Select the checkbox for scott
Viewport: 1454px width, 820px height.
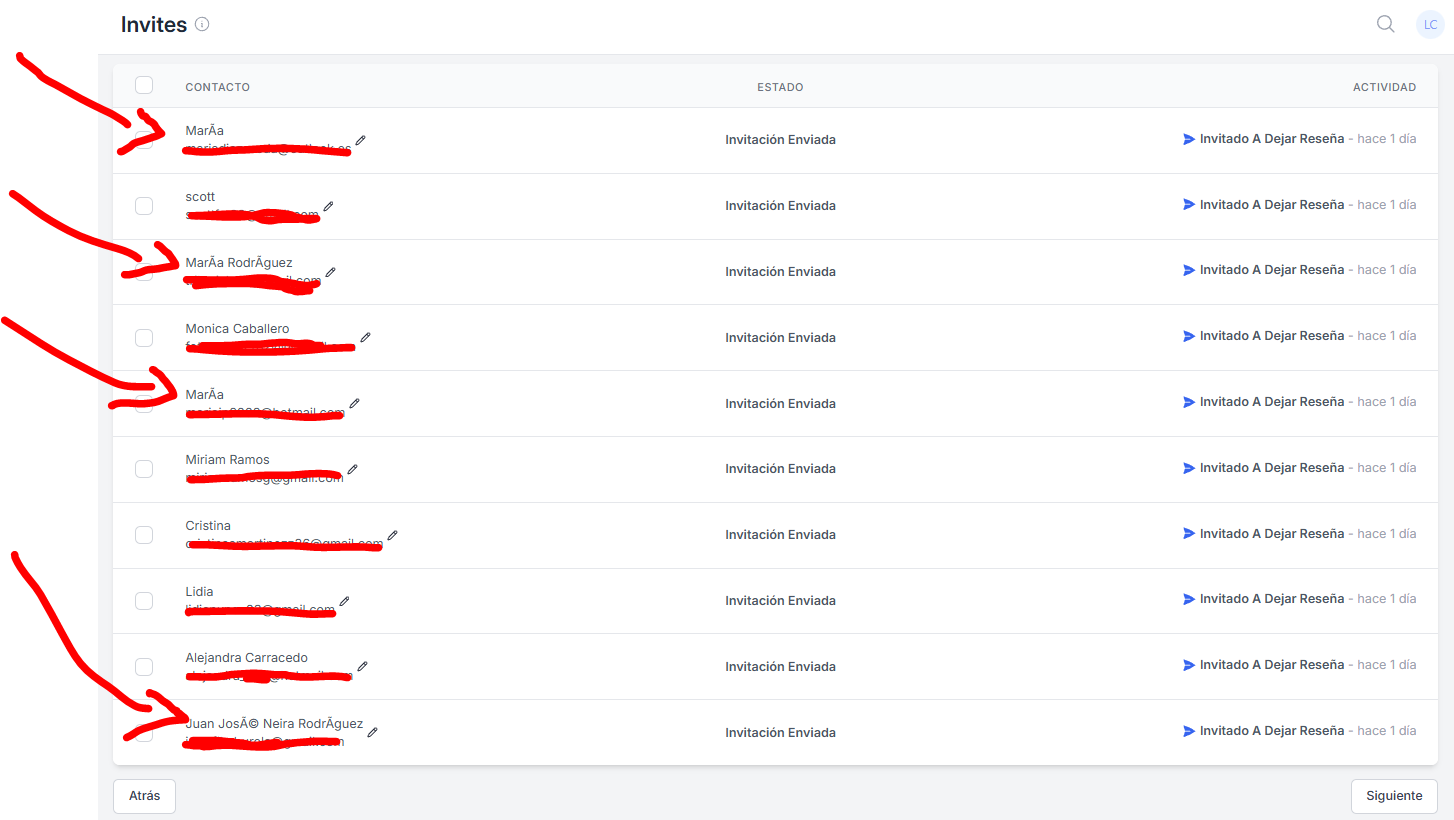click(144, 206)
